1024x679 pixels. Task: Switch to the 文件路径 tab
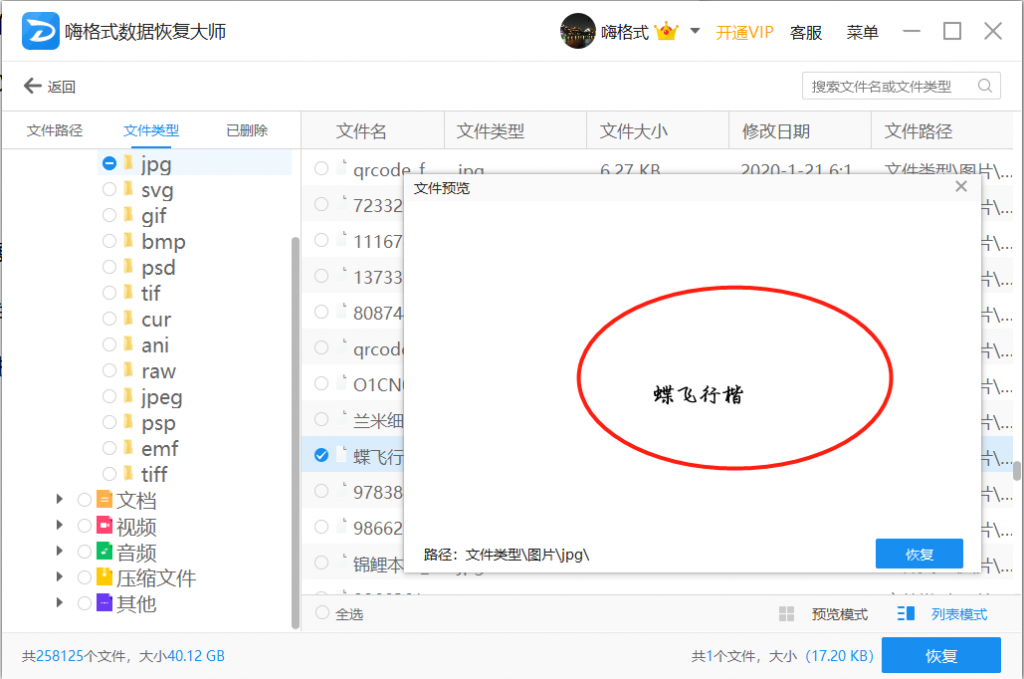coord(55,131)
